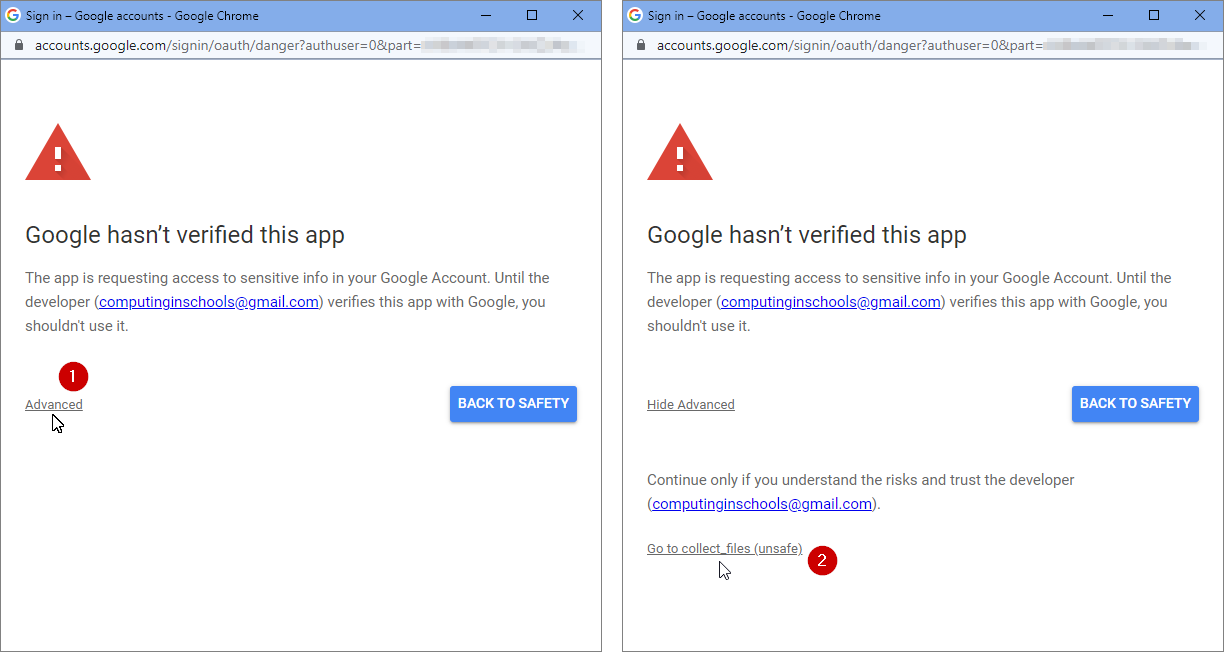The width and height of the screenshot is (1224, 652).
Task: Click the window title text of the window with collapsed Advanced options
Action: pos(142,15)
